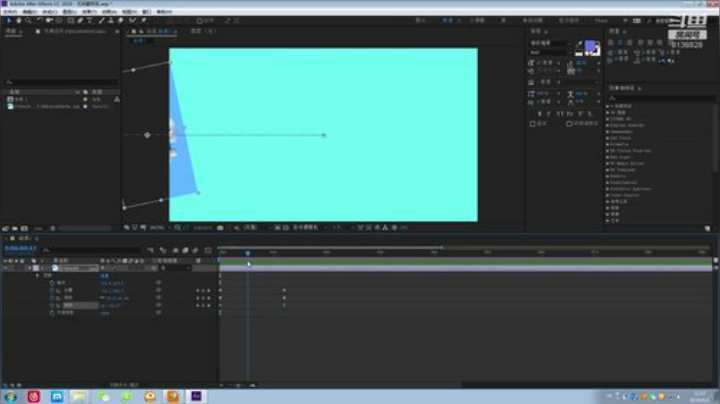The width and height of the screenshot is (720, 404).
Task: Collapse the Transform property group
Action: click(38, 275)
